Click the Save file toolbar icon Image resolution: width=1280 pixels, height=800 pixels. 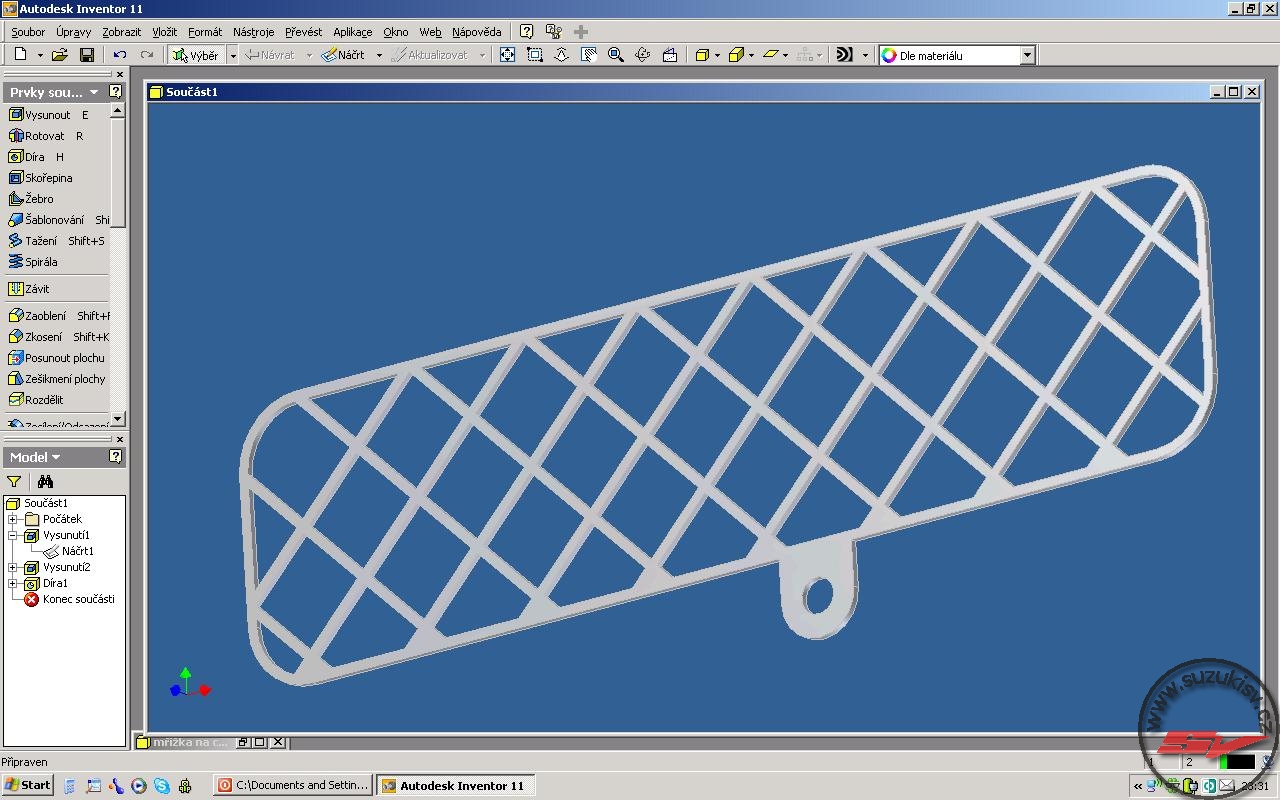87,55
